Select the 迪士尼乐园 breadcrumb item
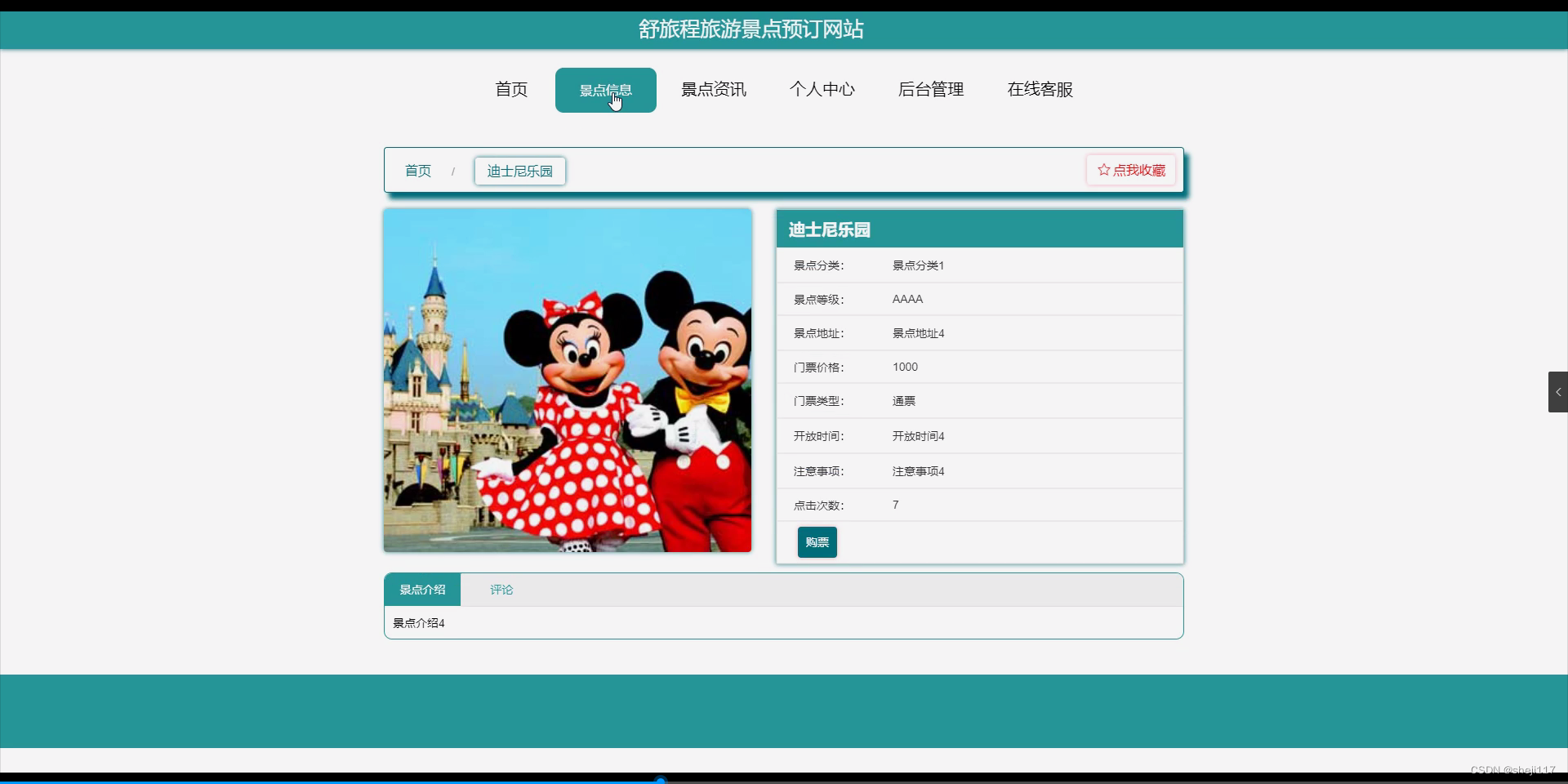This screenshot has height=784, width=1568. click(x=519, y=171)
